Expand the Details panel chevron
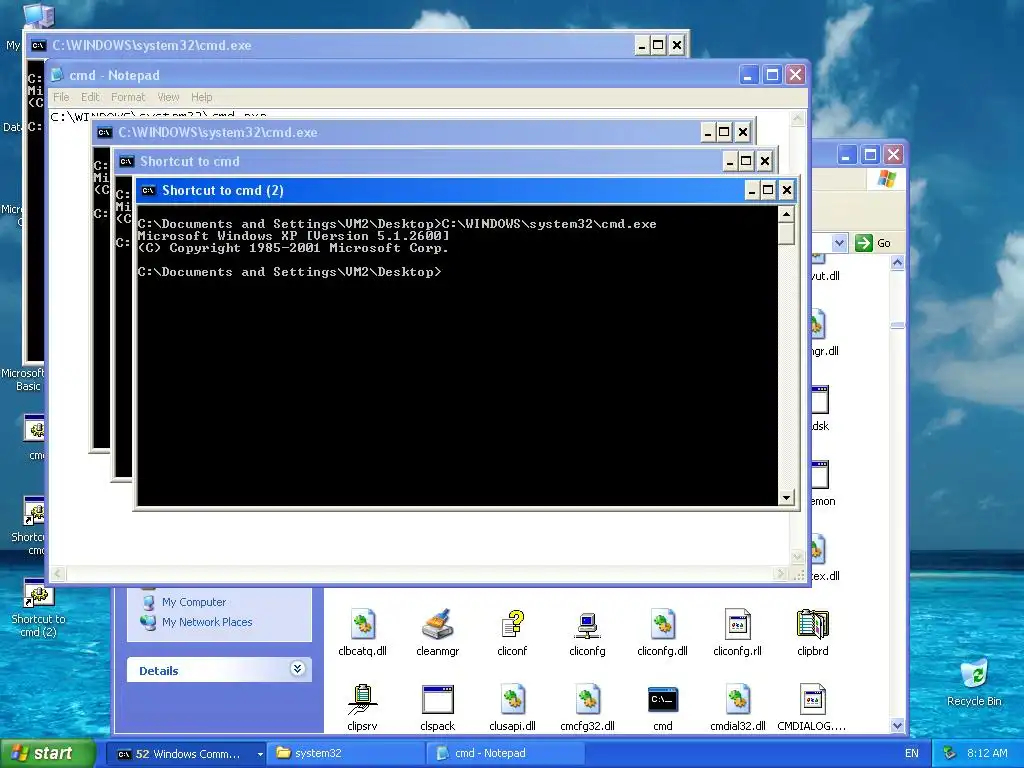 pos(297,669)
